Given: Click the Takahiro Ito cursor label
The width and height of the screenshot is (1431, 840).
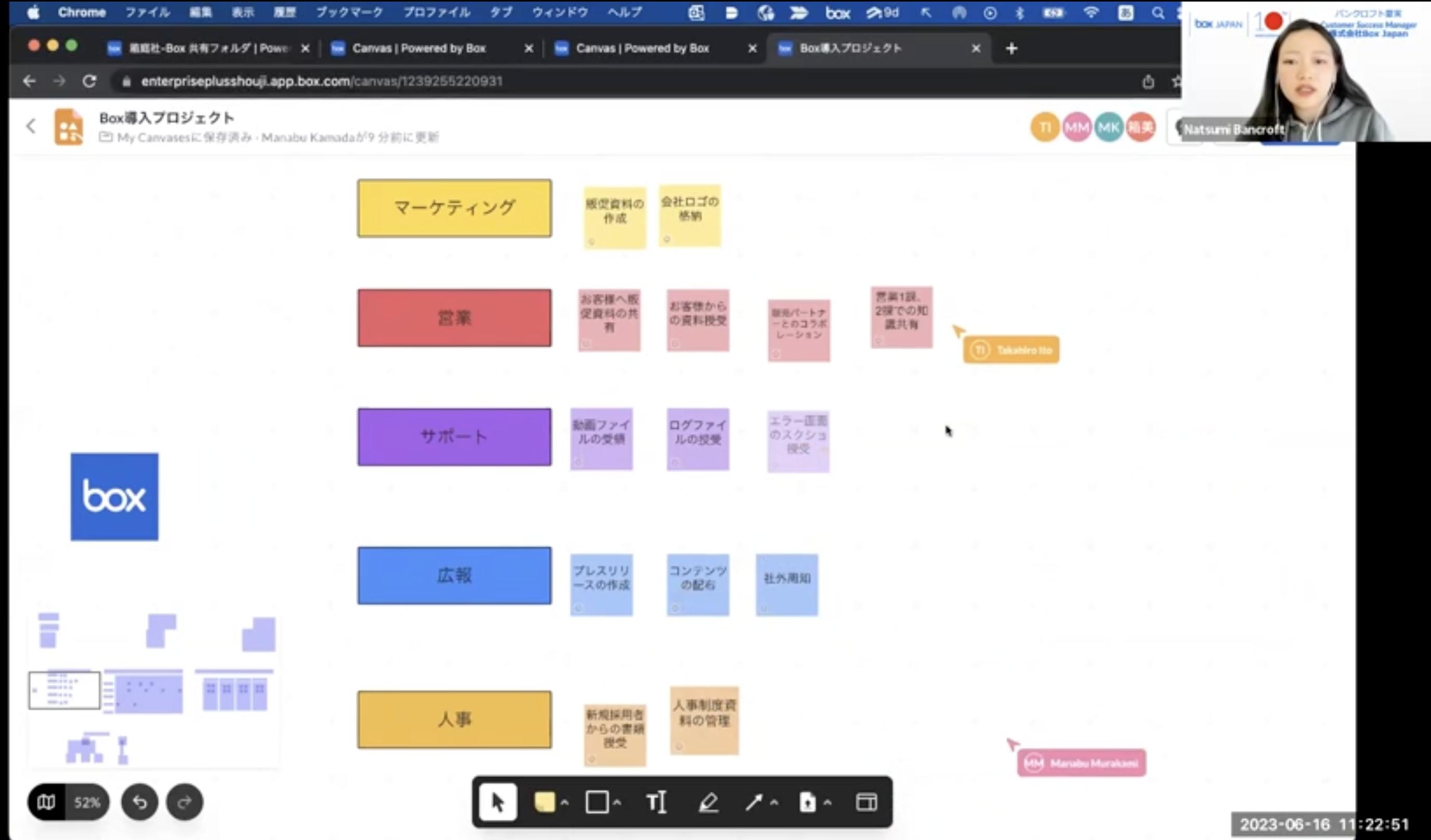Looking at the screenshot, I should click(1011, 350).
